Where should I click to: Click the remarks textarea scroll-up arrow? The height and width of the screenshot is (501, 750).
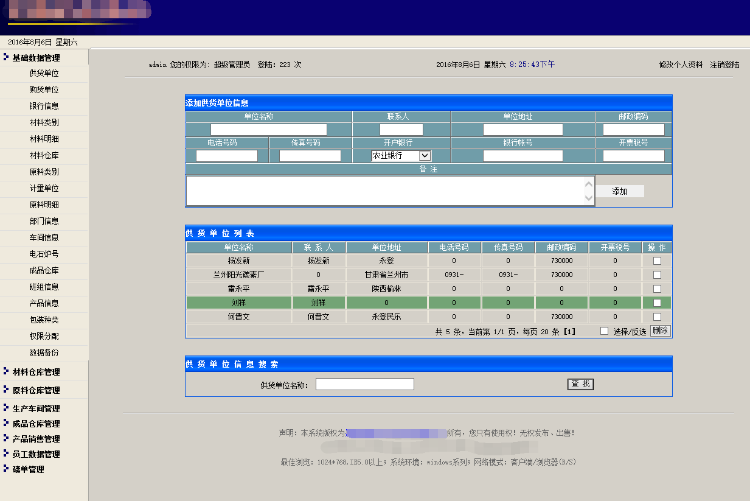589,184
